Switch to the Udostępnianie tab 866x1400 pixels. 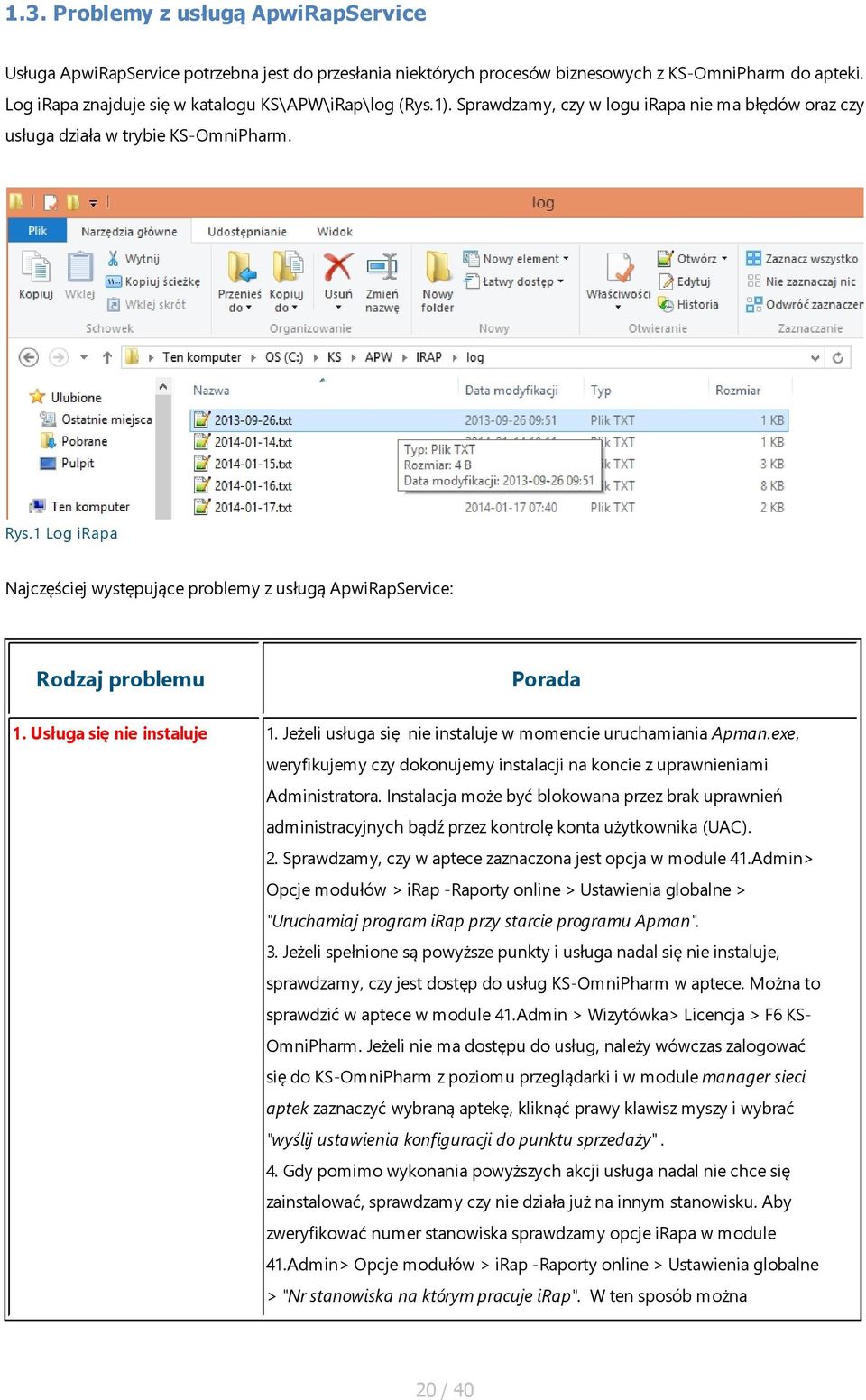(247, 231)
